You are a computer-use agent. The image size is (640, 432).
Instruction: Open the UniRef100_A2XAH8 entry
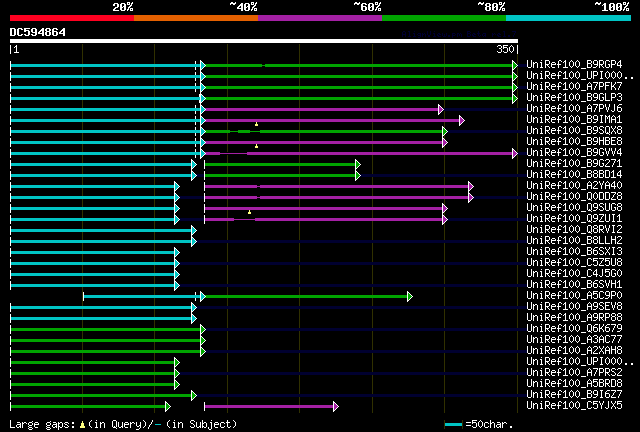[x=574, y=351]
